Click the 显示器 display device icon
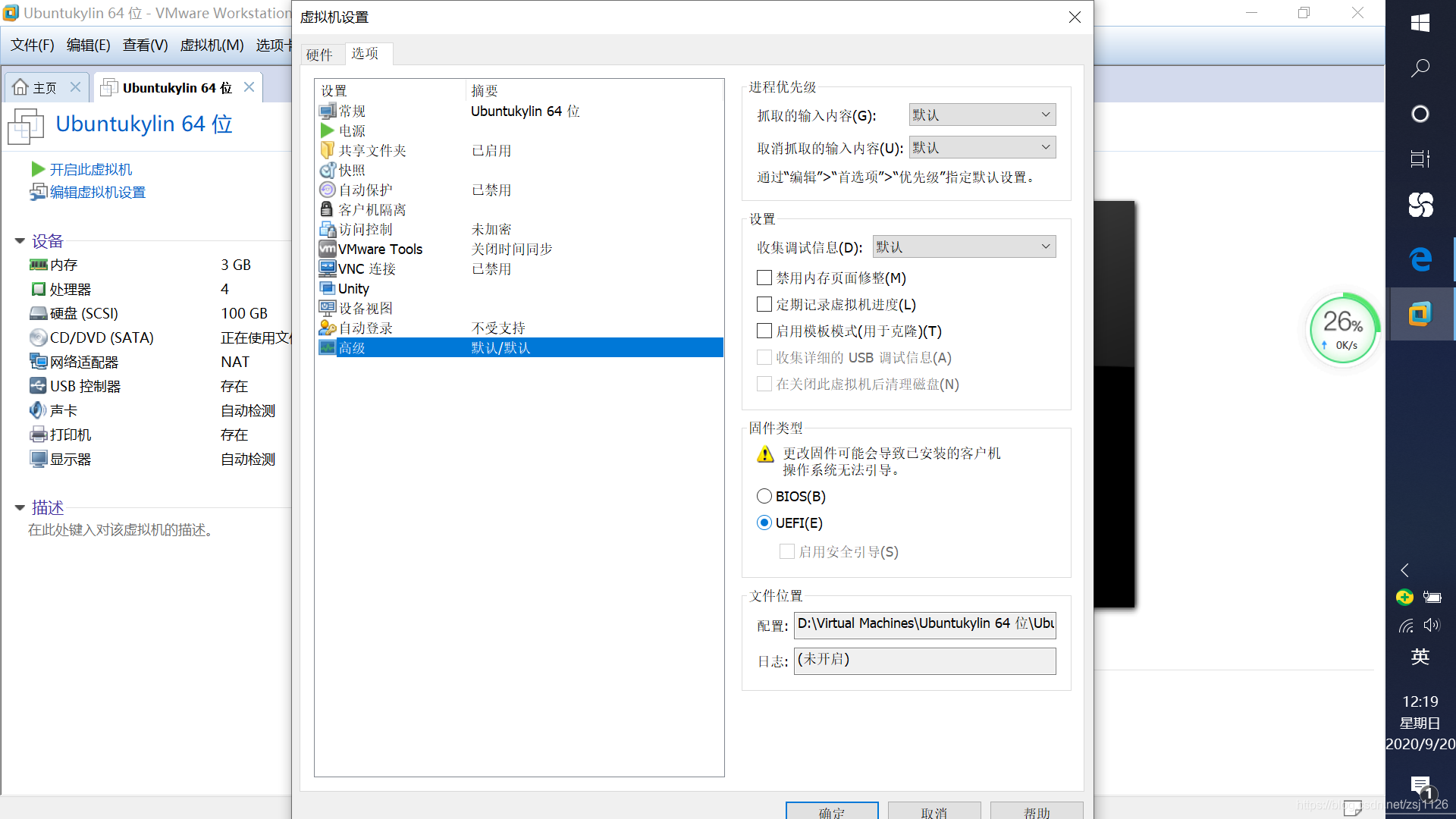The height and width of the screenshot is (819, 1456). 38,459
